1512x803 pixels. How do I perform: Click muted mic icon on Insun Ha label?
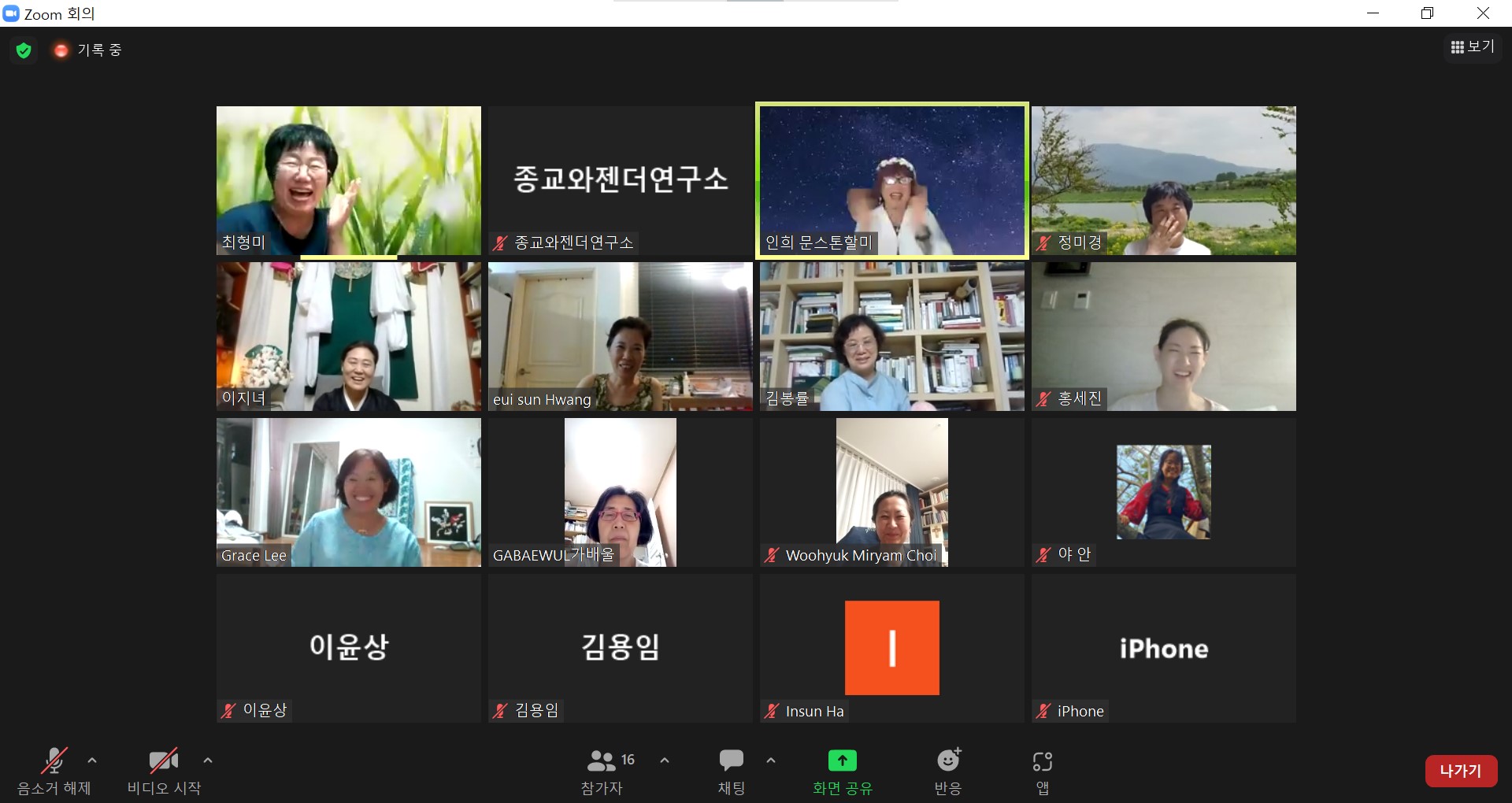click(772, 711)
